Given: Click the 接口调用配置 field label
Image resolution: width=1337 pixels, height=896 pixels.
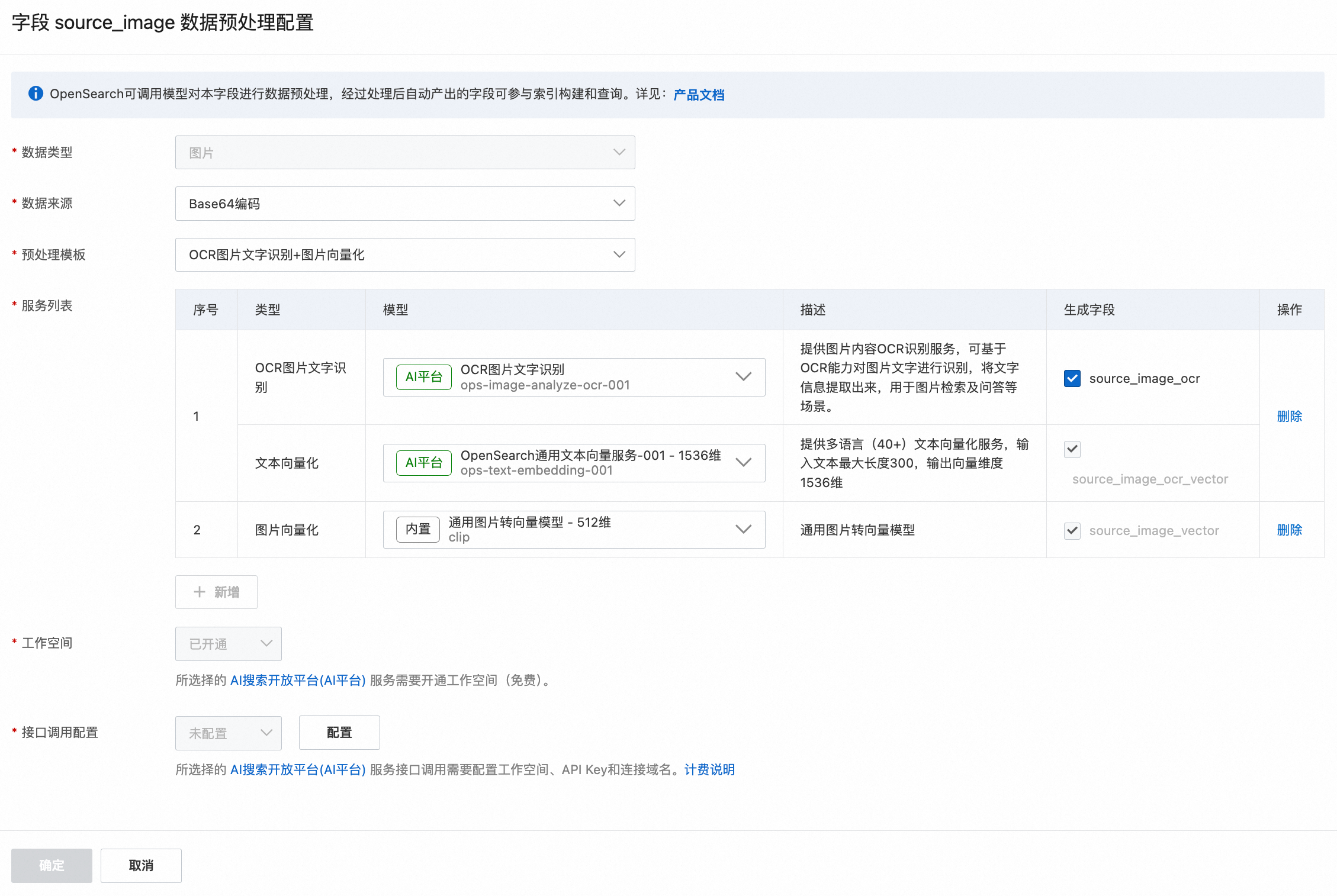Looking at the screenshot, I should 60,732.
